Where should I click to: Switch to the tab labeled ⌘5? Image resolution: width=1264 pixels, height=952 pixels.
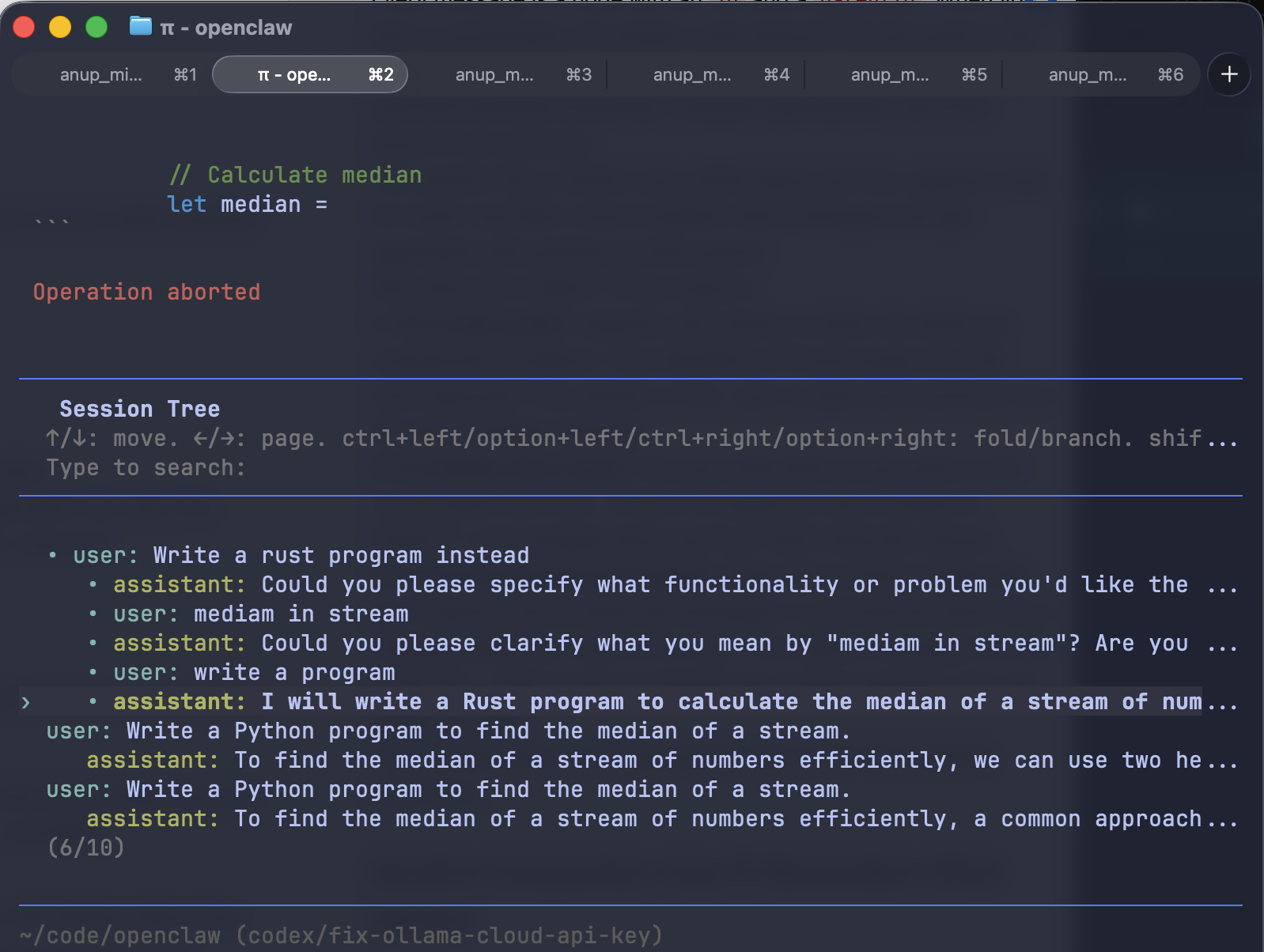coord(903,74)
